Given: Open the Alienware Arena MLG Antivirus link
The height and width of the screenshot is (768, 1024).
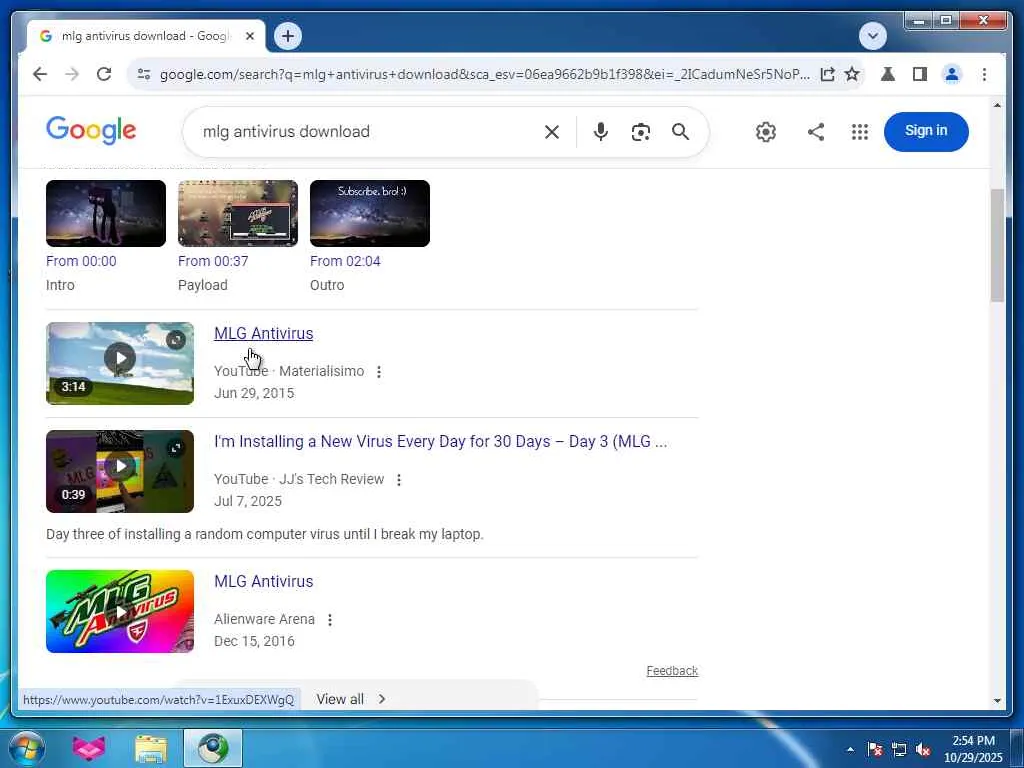Looking at the screenshot, I should [x=264, y=581].
